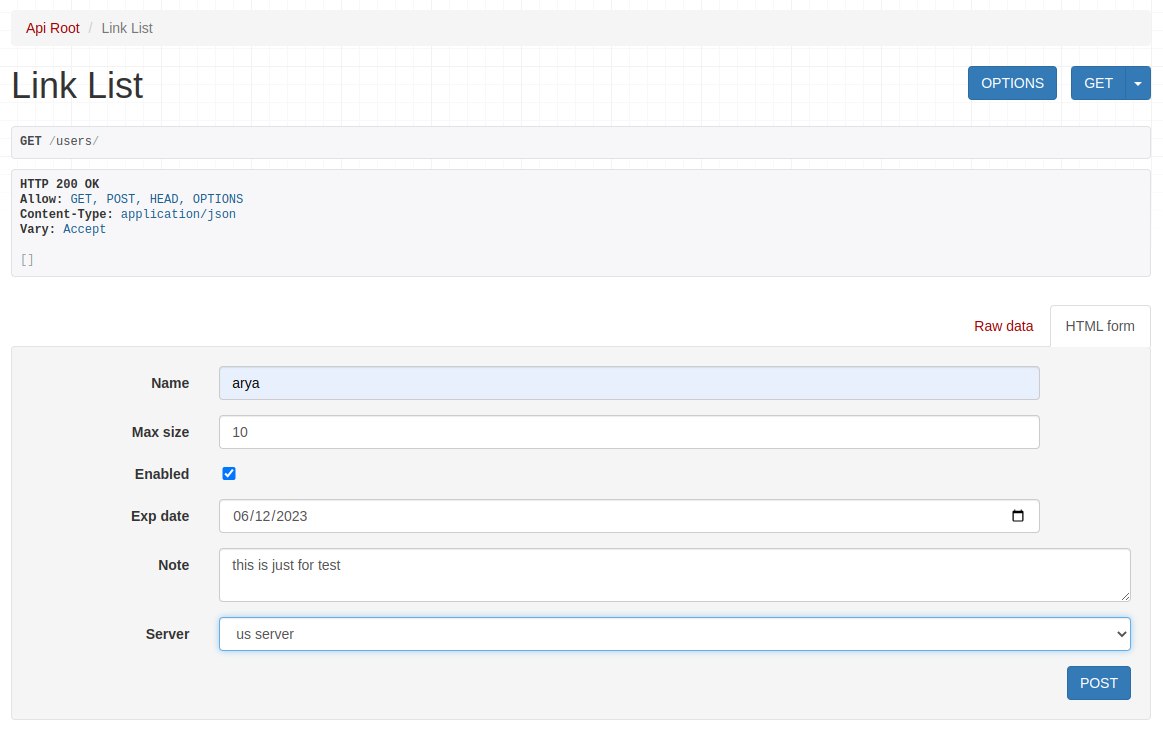Select the HTML form tab

coord(1100,326)
